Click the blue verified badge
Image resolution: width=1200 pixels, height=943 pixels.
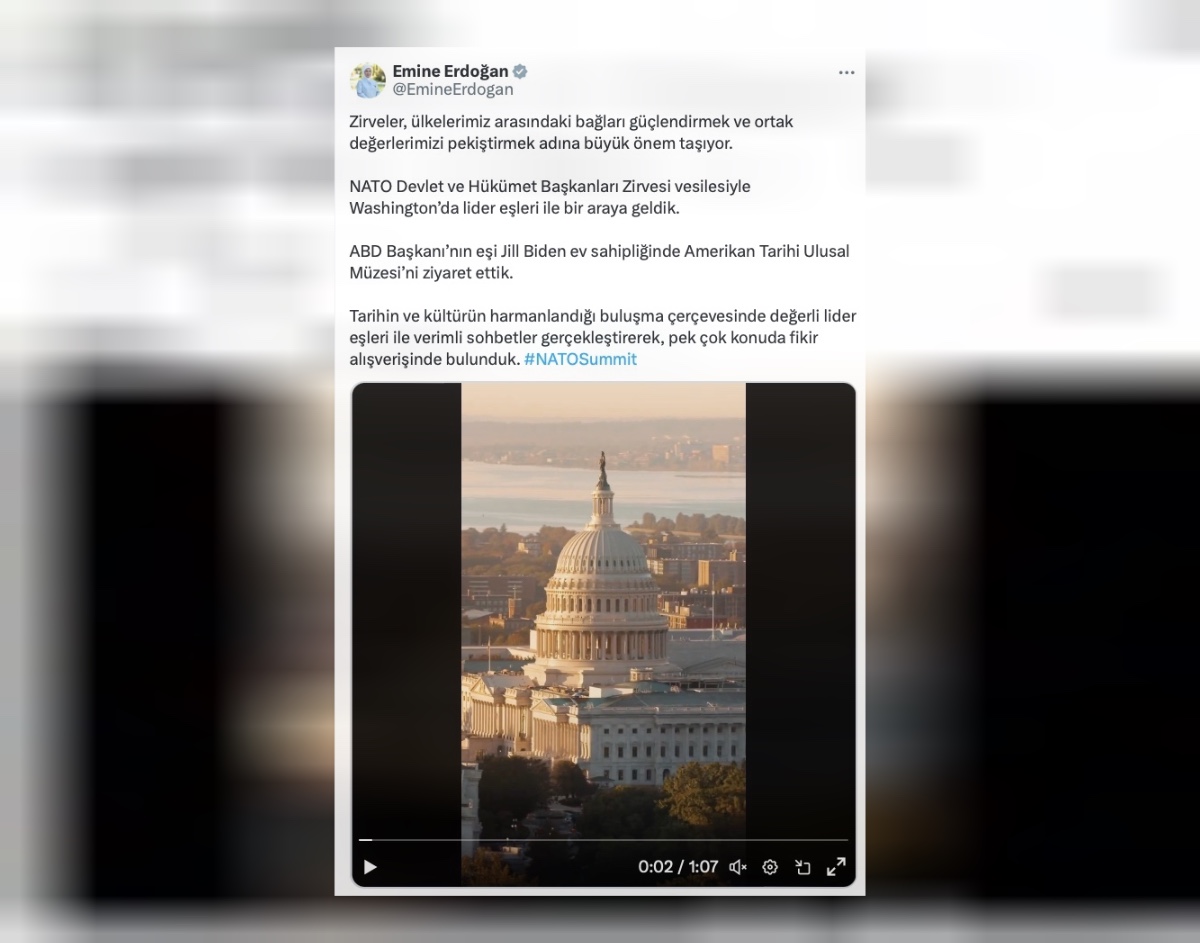[x=520, y=71]
